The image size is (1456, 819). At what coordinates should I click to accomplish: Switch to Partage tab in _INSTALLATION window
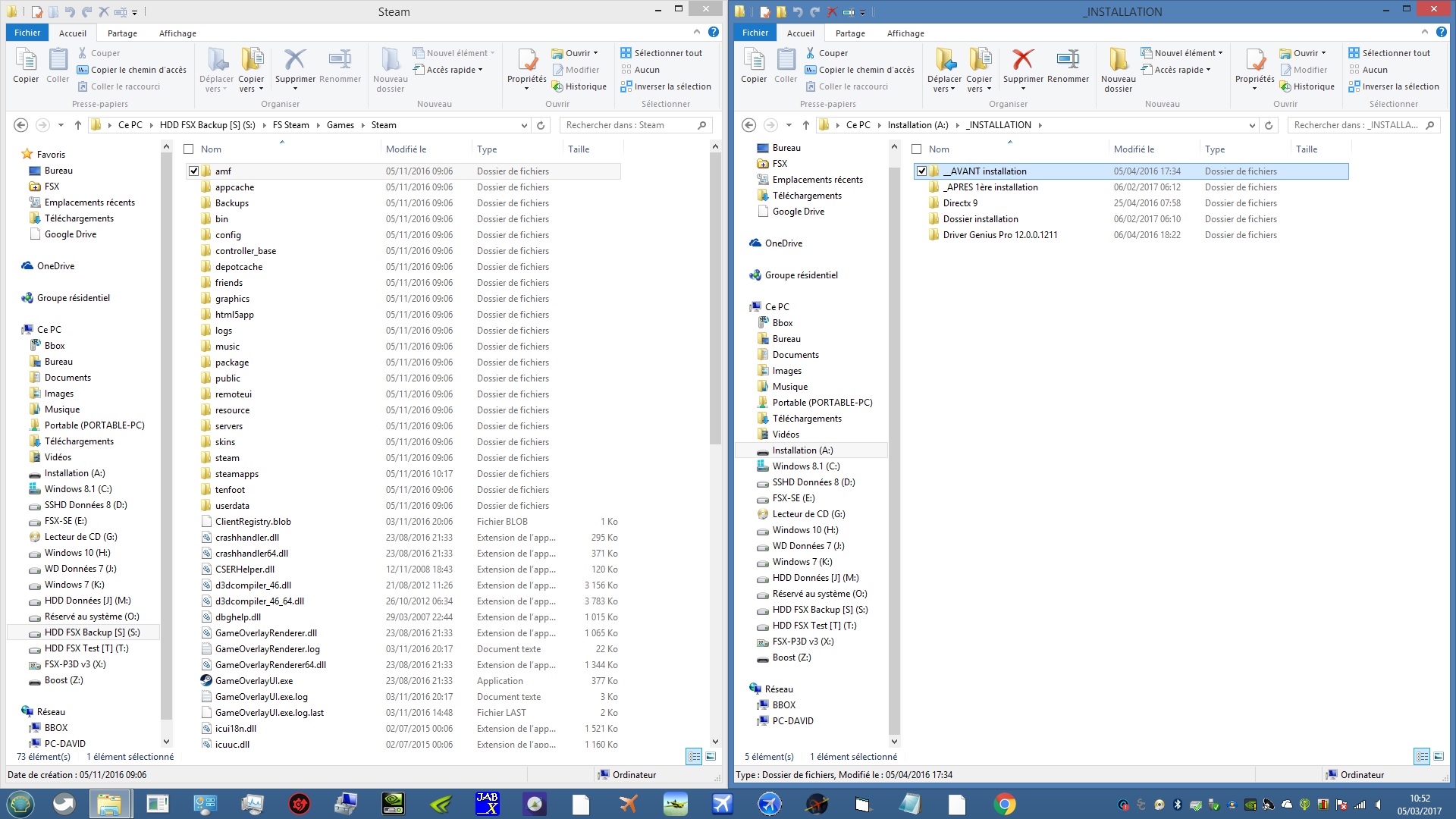click(x=850, y=33)
